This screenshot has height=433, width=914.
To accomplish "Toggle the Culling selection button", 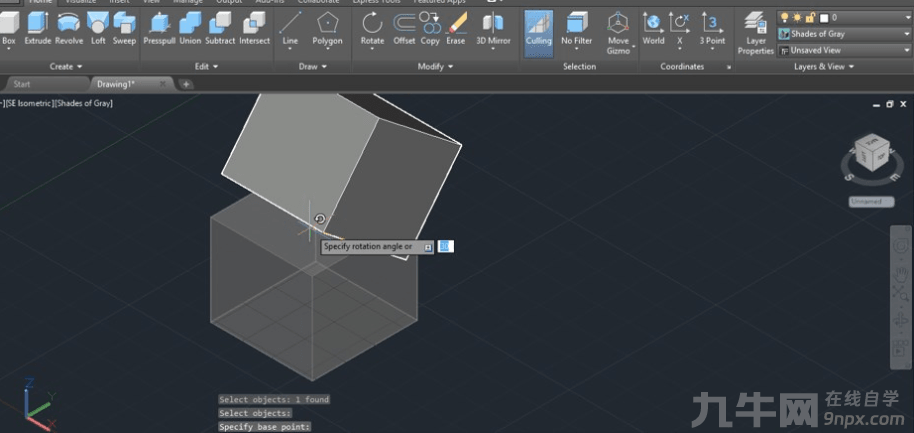I will [539, 33].
